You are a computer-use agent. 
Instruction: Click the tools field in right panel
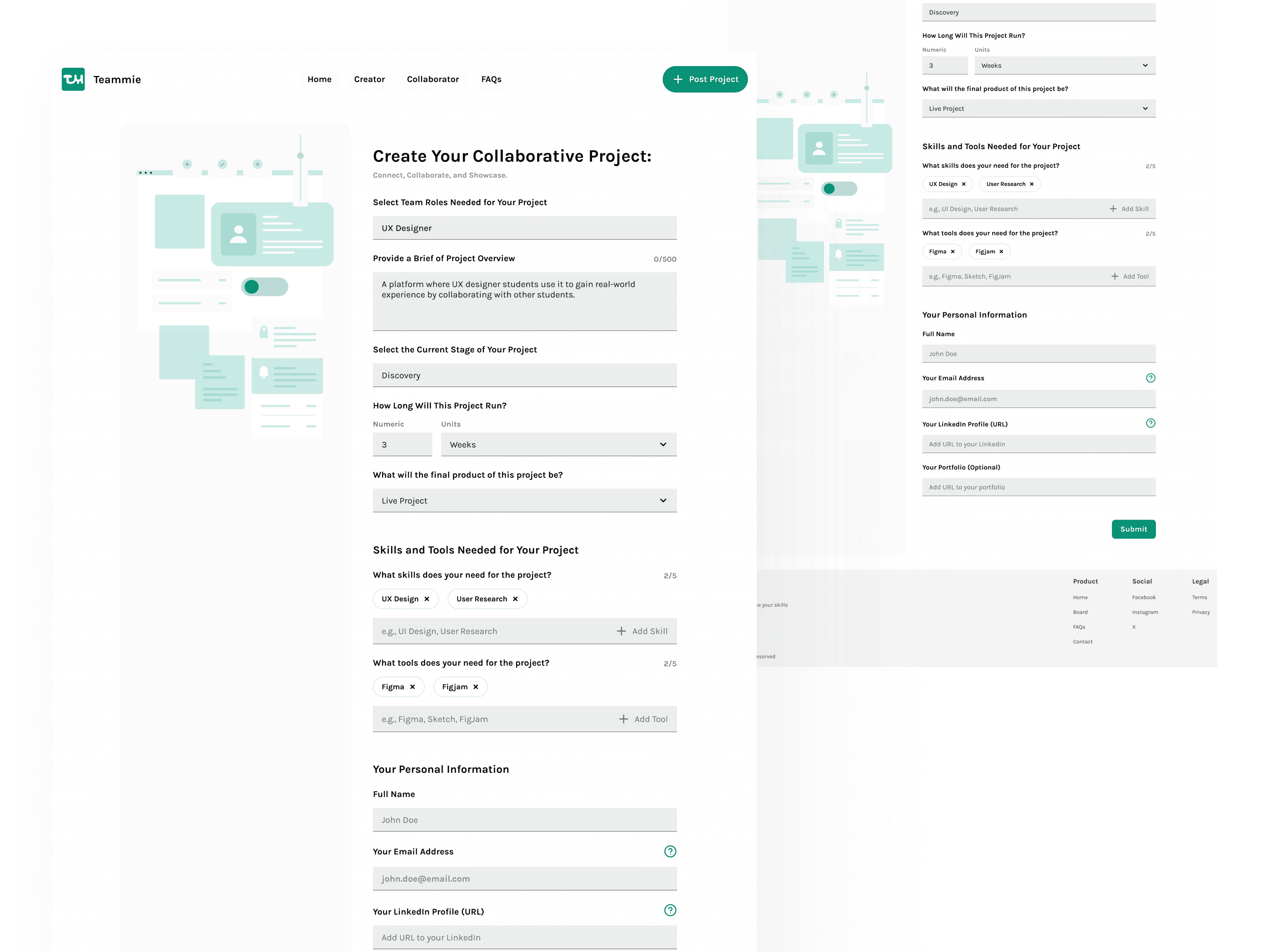1038,276
